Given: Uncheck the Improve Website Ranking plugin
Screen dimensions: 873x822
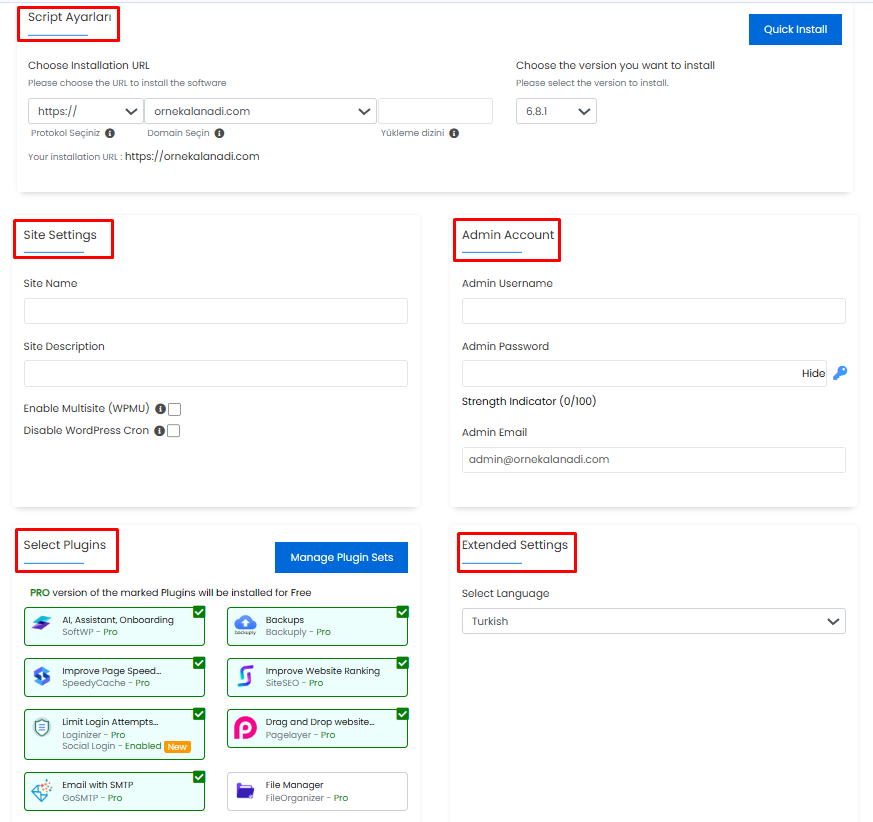Looking at the screenshot, I should (403, 663).
